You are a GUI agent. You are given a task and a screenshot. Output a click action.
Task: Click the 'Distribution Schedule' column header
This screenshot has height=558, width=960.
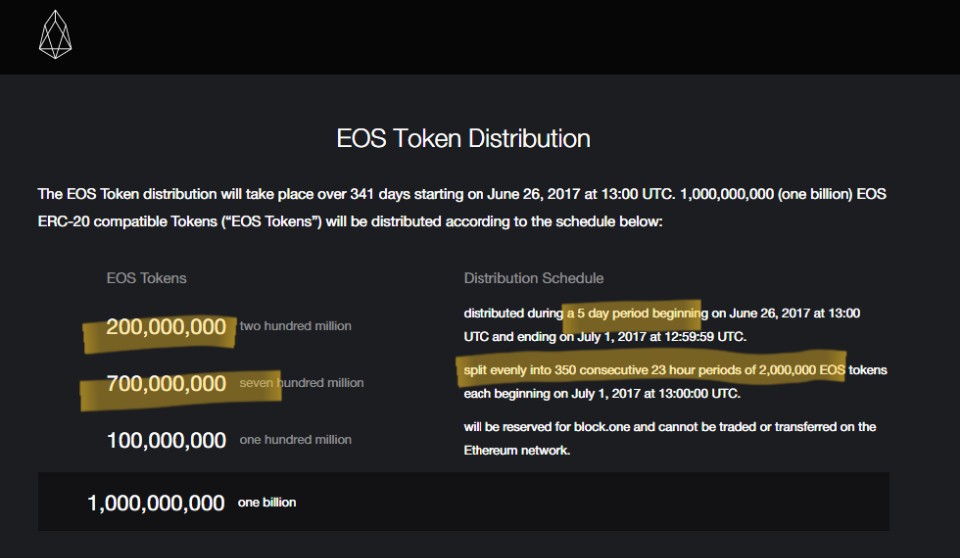click(x=533, y=278)
